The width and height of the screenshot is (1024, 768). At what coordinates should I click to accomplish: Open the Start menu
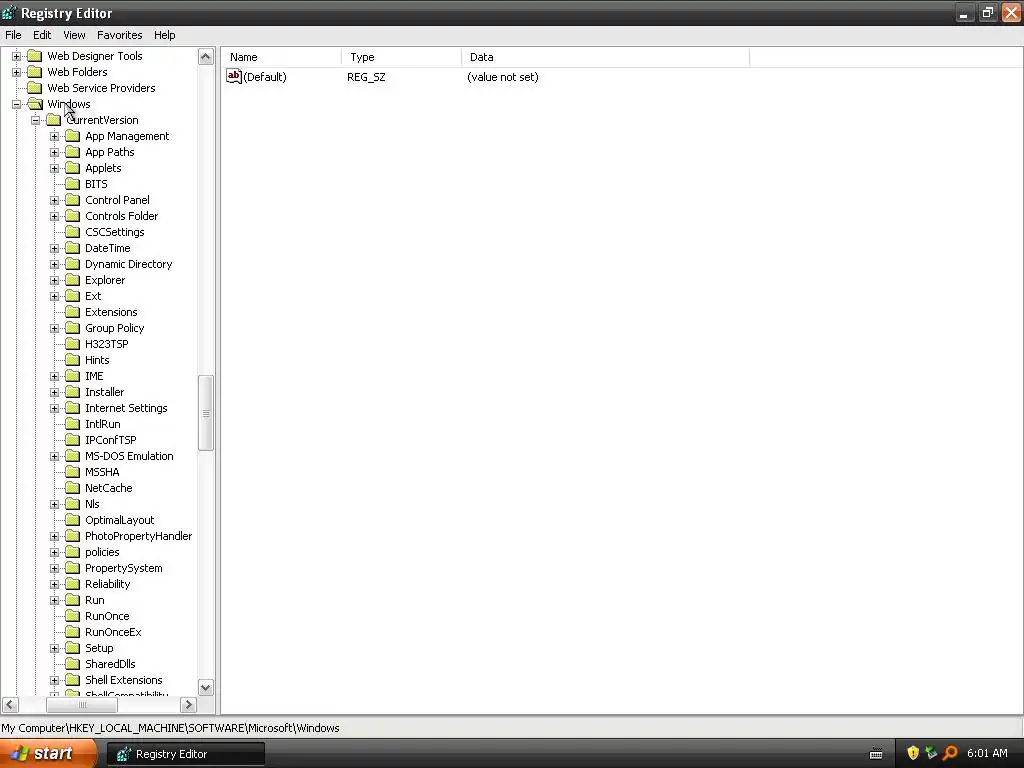pos(48,753)
